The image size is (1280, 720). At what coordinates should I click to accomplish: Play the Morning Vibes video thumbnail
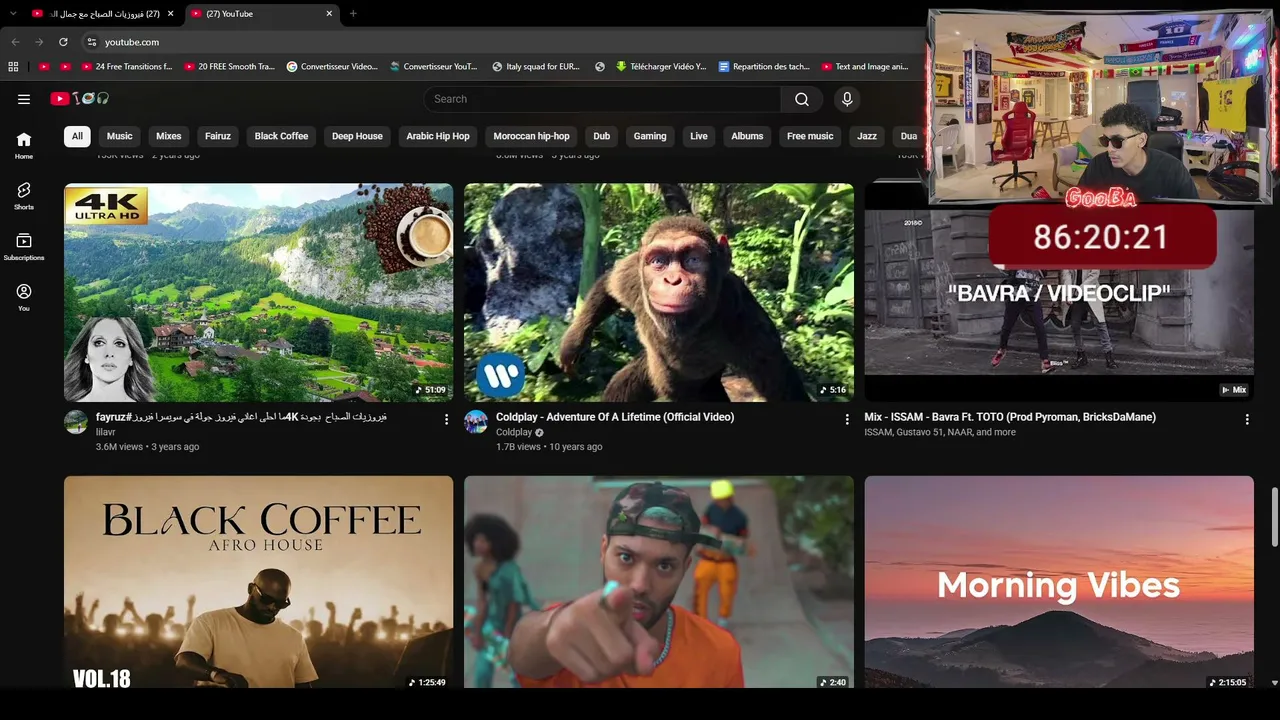1059,582
